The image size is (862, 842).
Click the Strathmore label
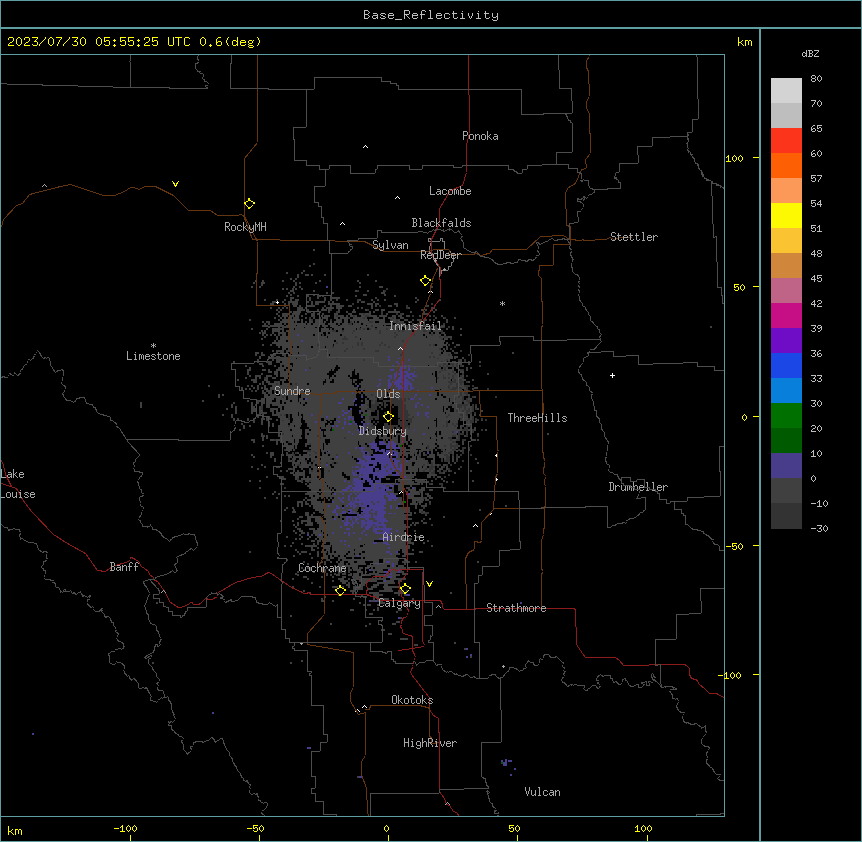point(516,608)
